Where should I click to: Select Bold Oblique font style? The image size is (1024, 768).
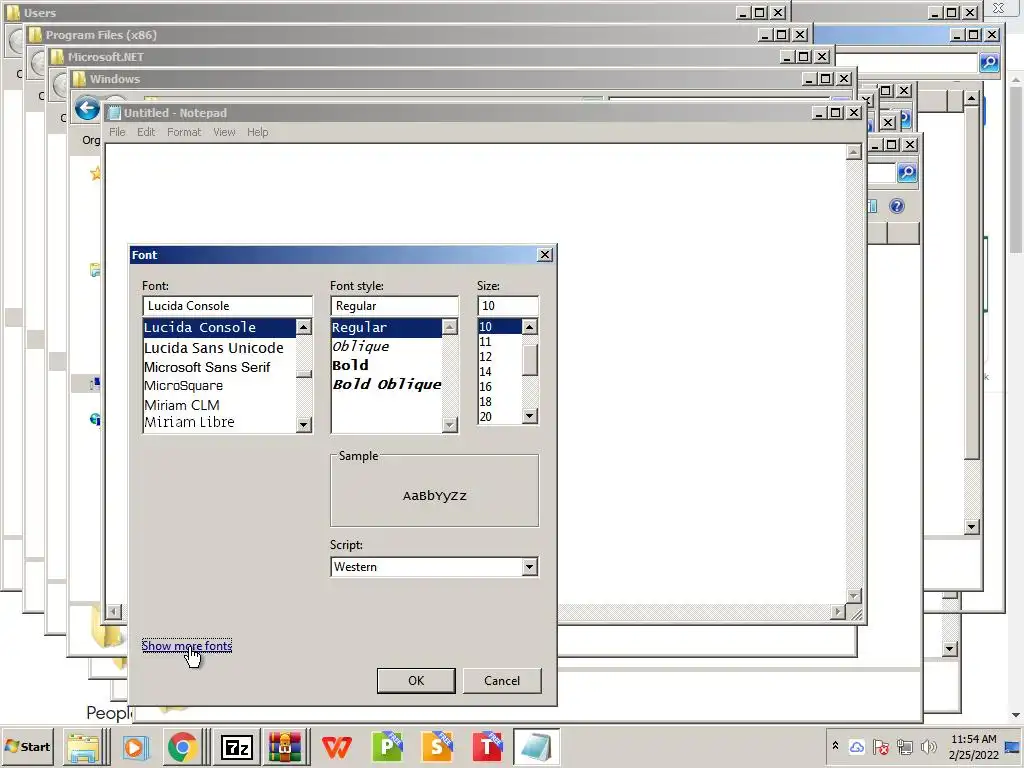click(x=386, y=384)
